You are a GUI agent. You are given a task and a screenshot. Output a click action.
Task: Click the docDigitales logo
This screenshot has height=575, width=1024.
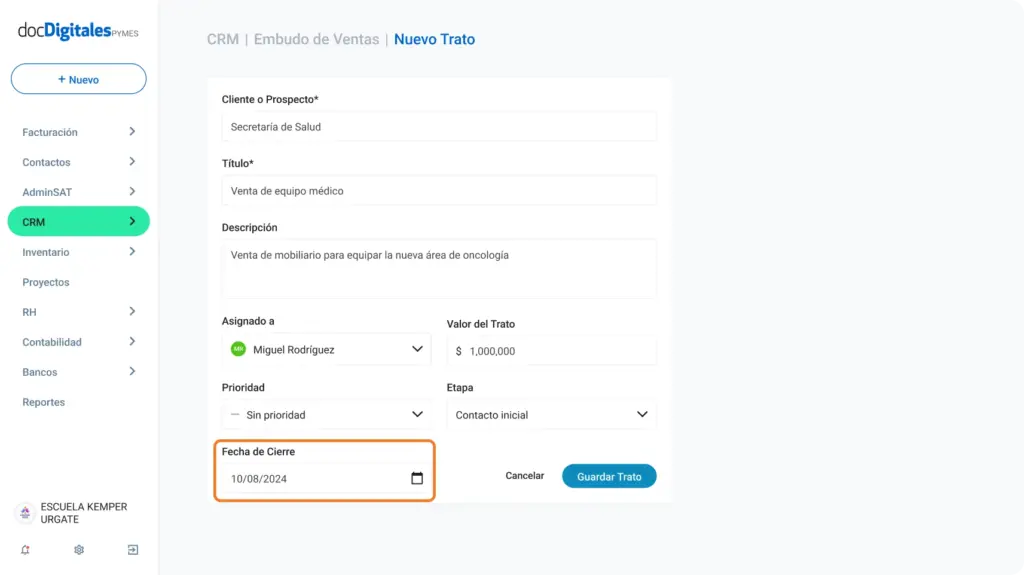click(x=78, y=31)
